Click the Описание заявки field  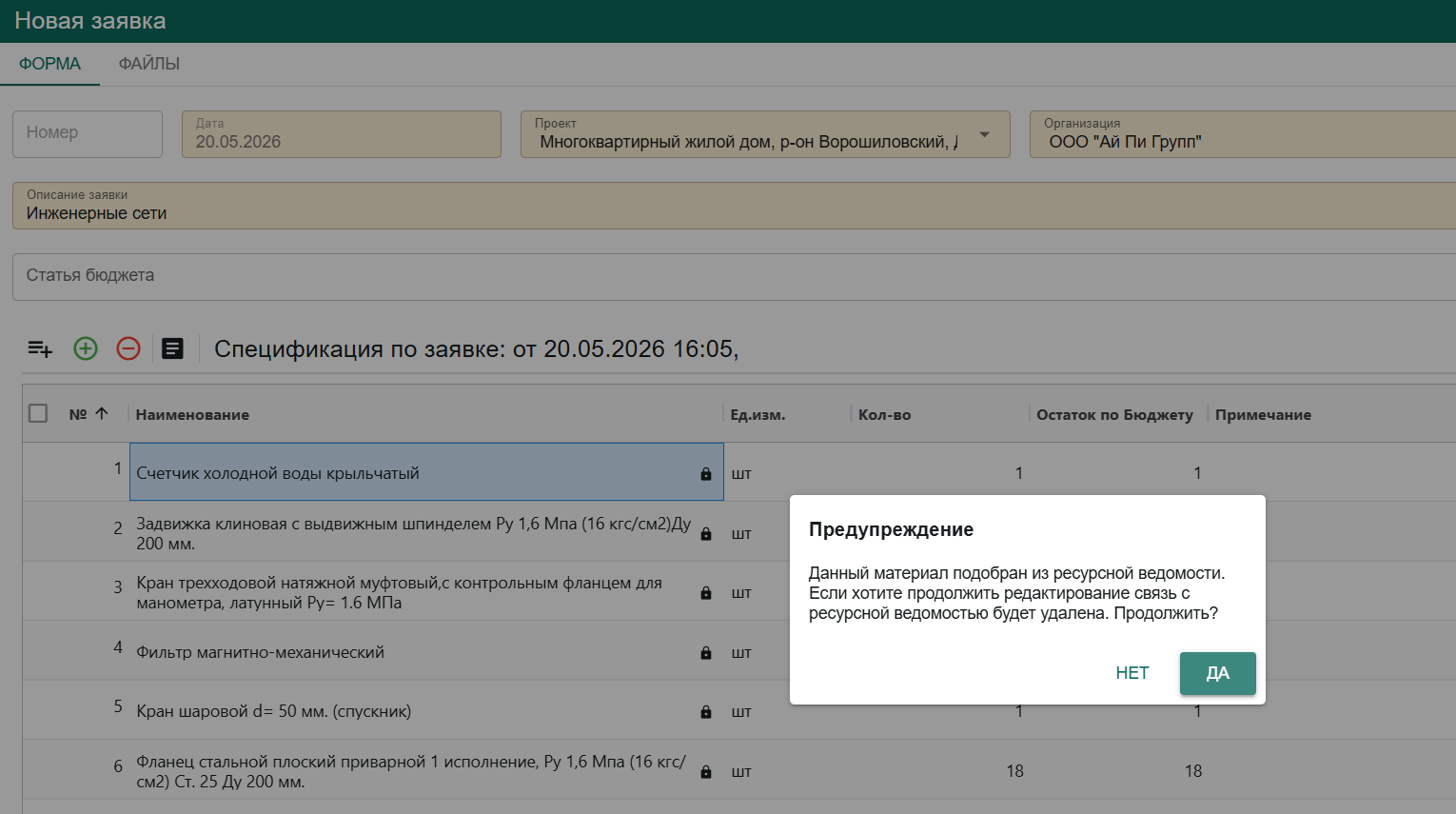point(734,206)
